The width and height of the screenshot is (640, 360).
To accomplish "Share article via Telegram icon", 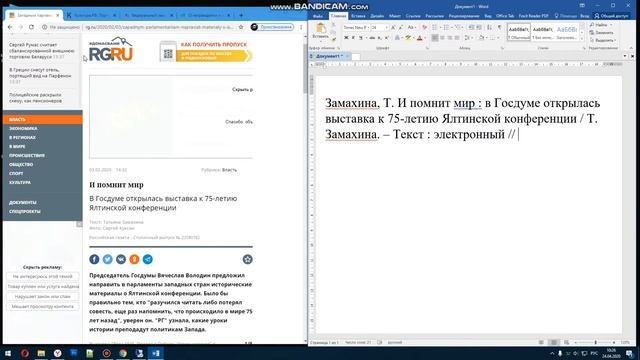I will pos(148,259).
